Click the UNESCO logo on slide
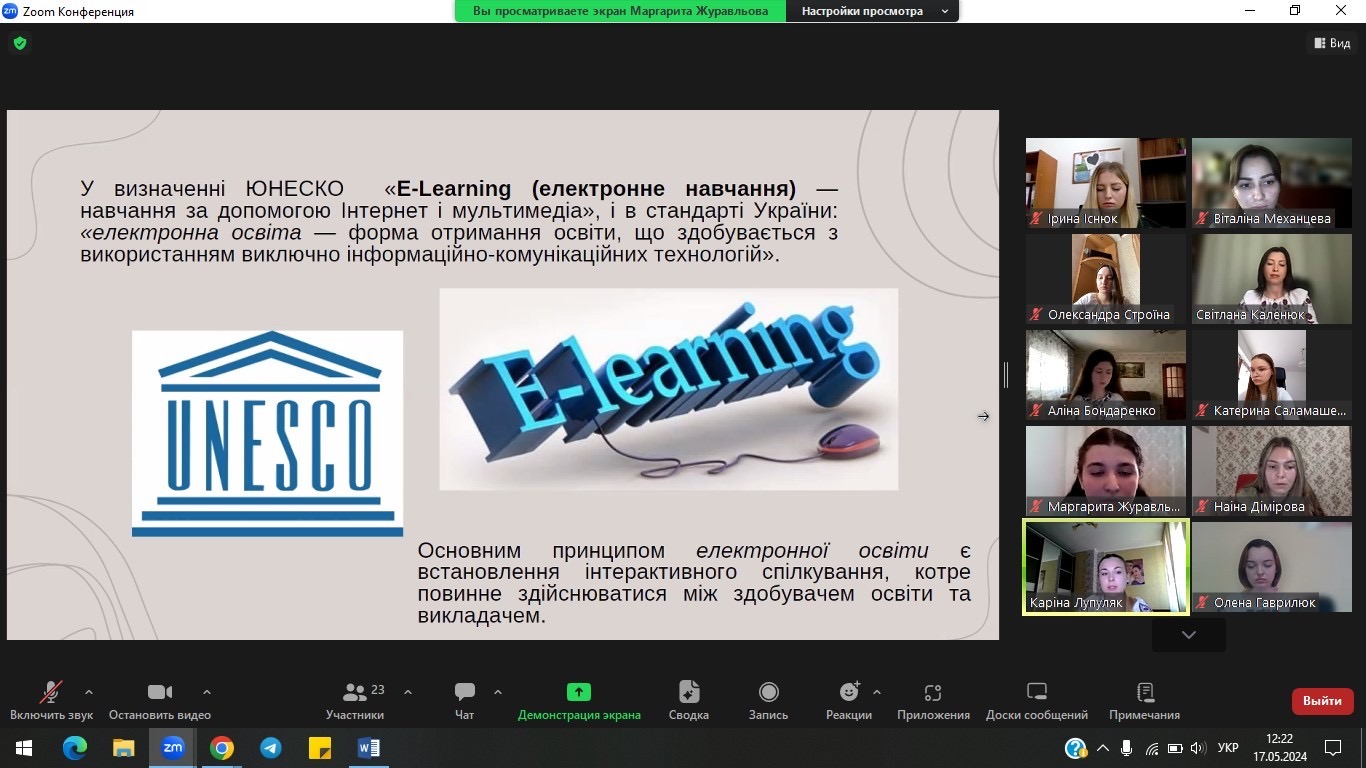The height and width of the screenshot is (768, 1366). [267, 433]
